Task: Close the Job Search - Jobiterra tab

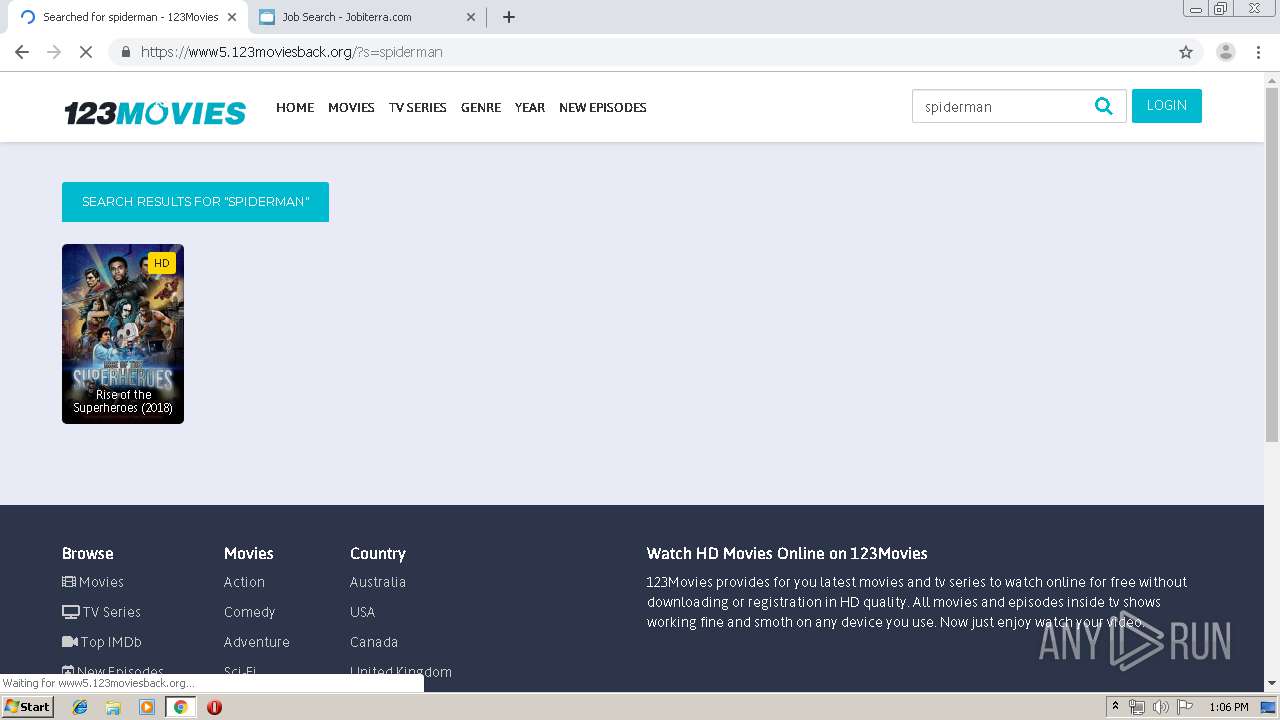Action: click(x=471, y=17)
